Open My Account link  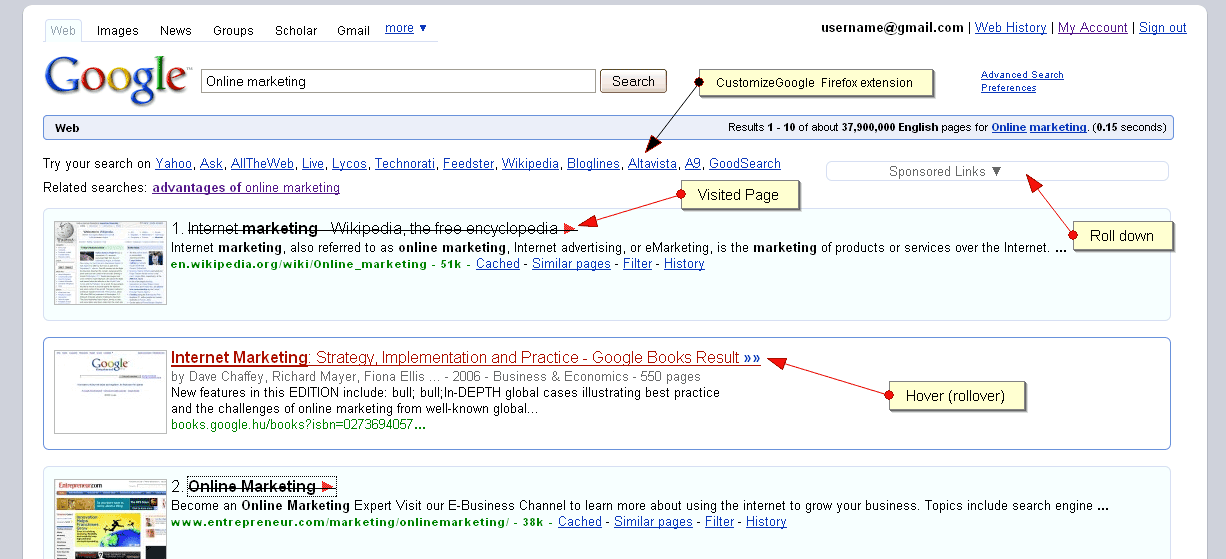[x=1092, y=28]
